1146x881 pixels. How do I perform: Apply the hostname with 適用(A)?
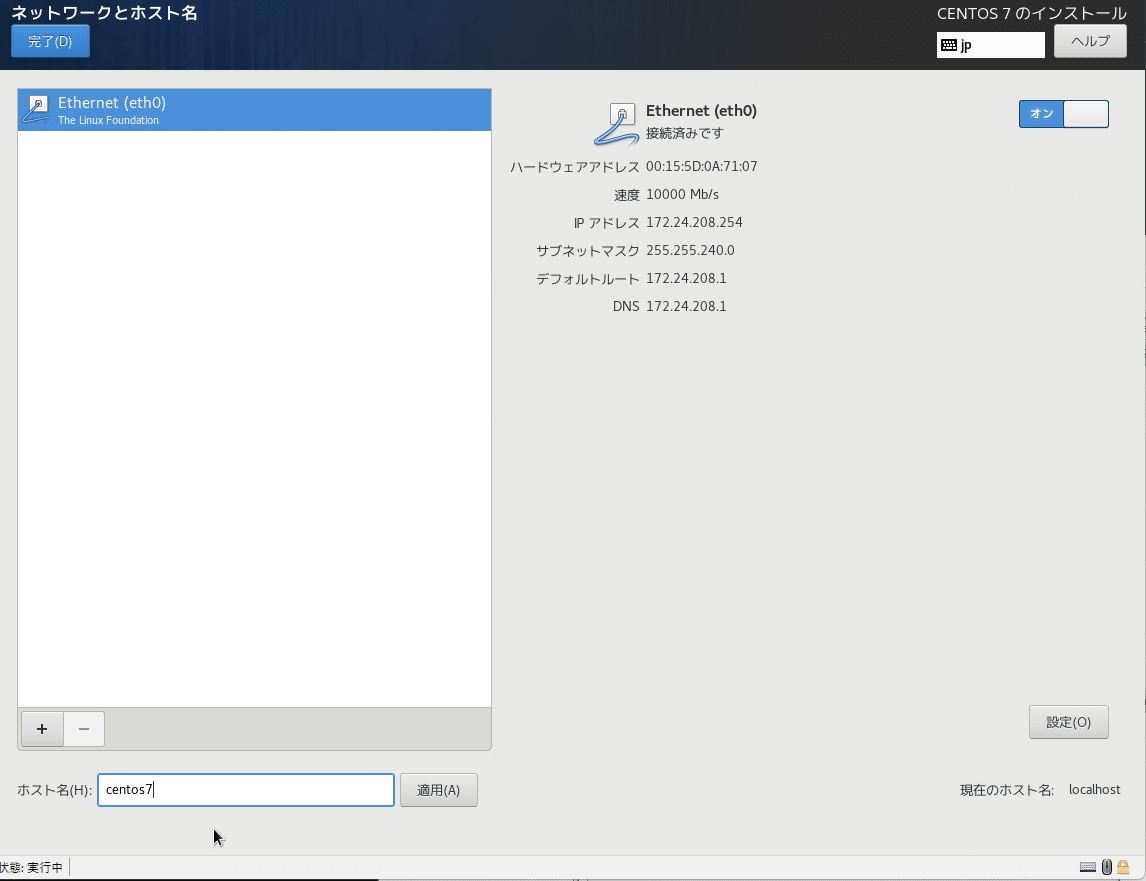pos(438,789)
